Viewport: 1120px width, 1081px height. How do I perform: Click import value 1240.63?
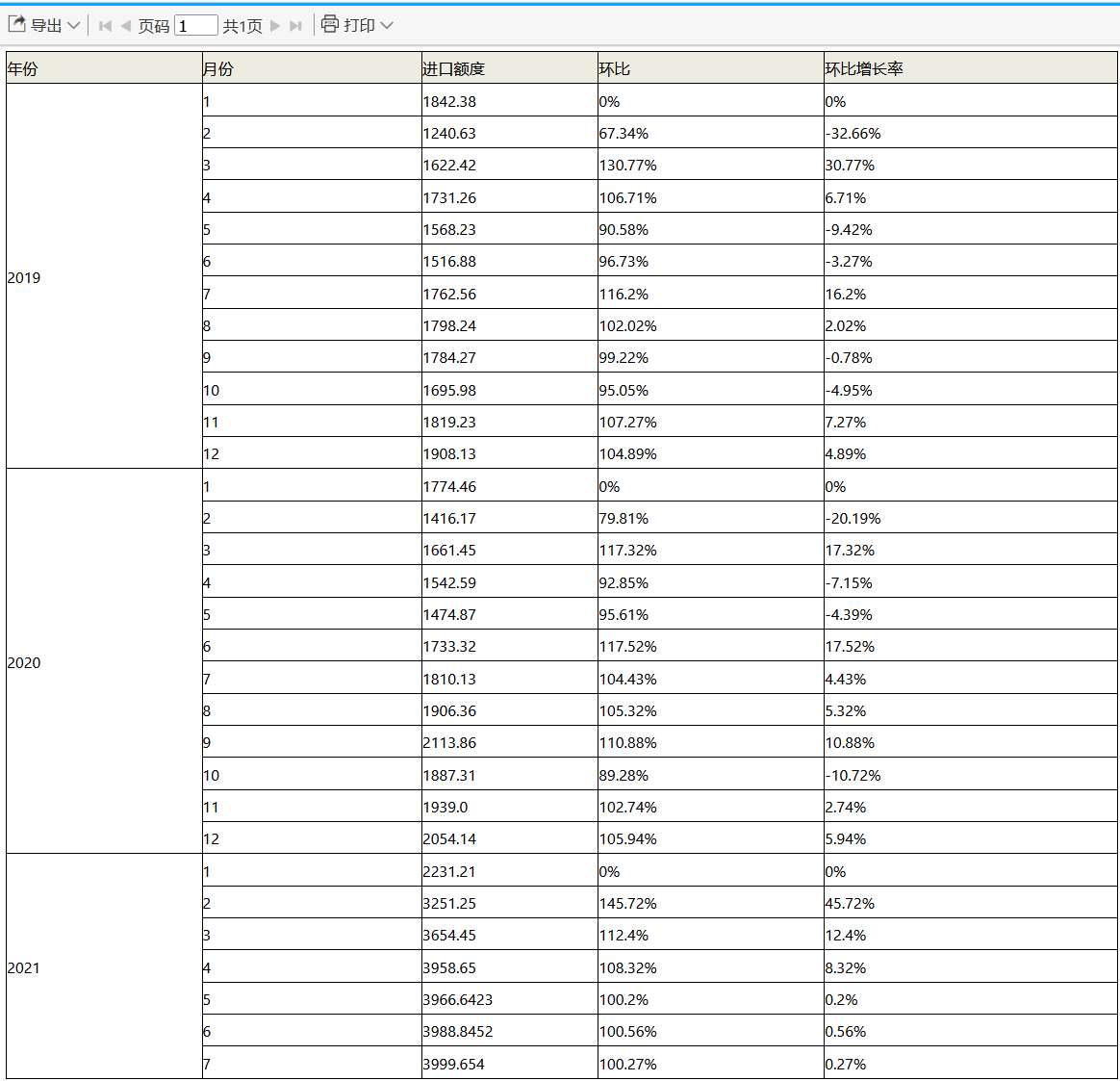pyautogui.click(x=510, y=133)
